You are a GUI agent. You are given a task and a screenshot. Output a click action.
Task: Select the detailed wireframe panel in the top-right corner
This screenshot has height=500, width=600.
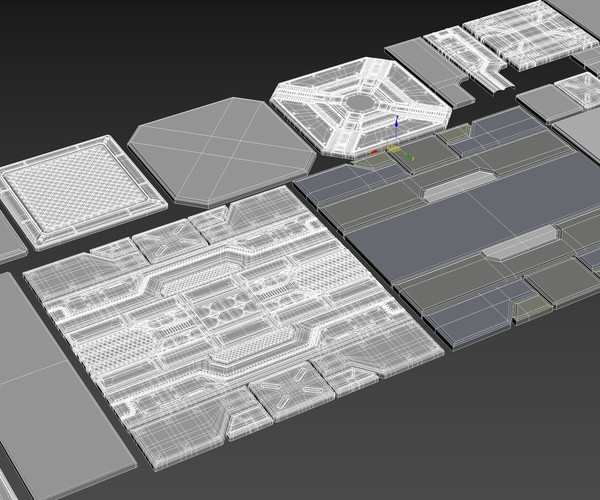point(530,34)
